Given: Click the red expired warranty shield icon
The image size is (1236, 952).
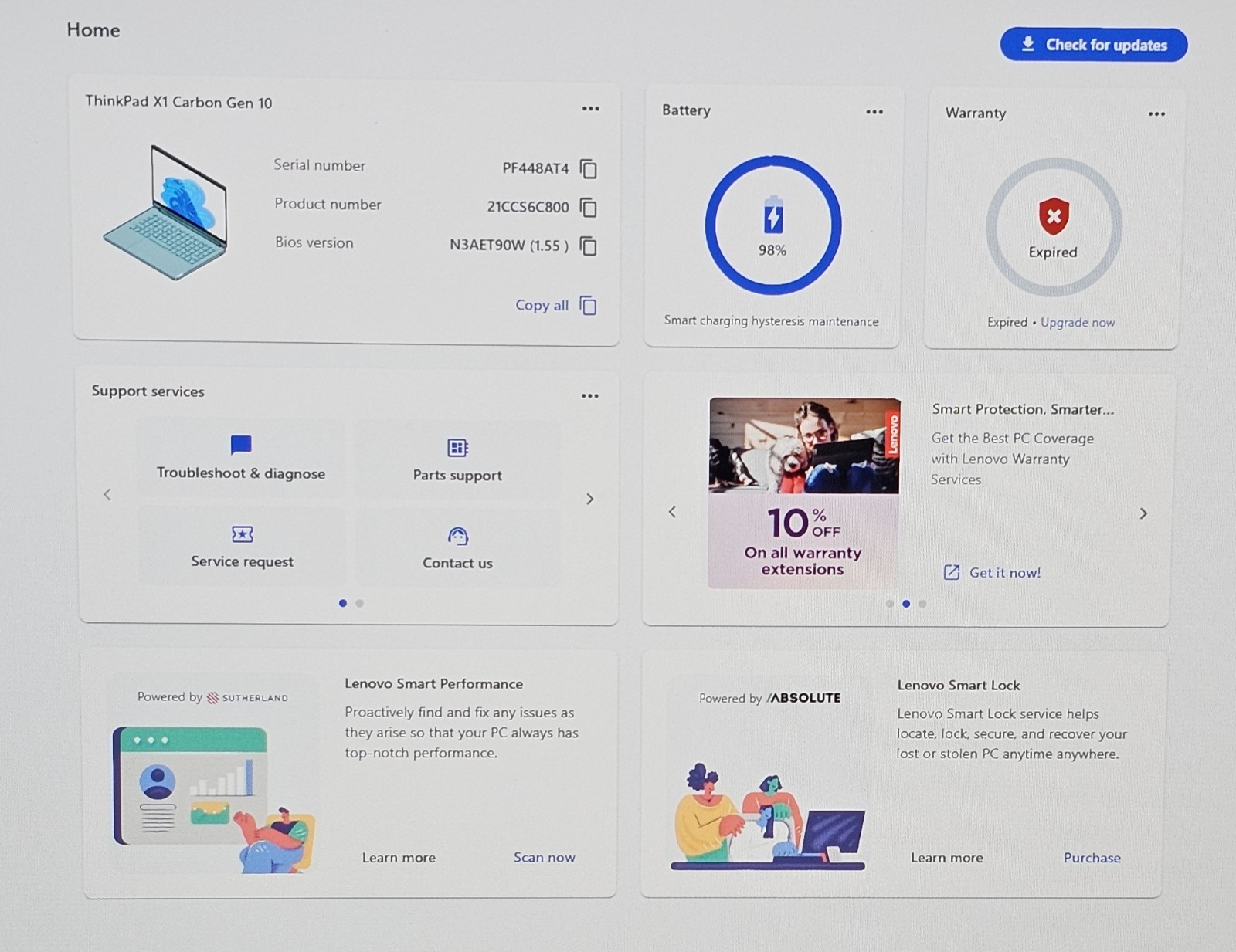Looking at the screenshot, I should coord(1054,215).
